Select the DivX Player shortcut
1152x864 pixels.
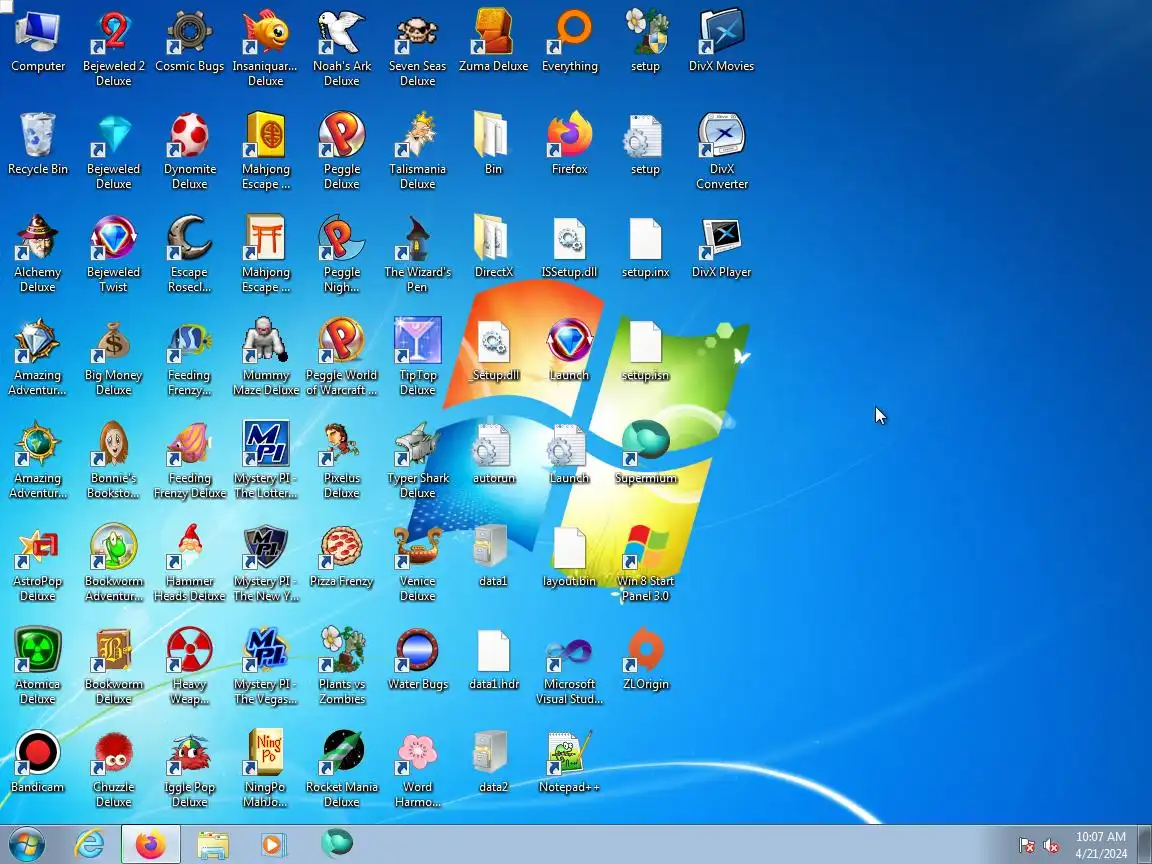tap(721, 239)
